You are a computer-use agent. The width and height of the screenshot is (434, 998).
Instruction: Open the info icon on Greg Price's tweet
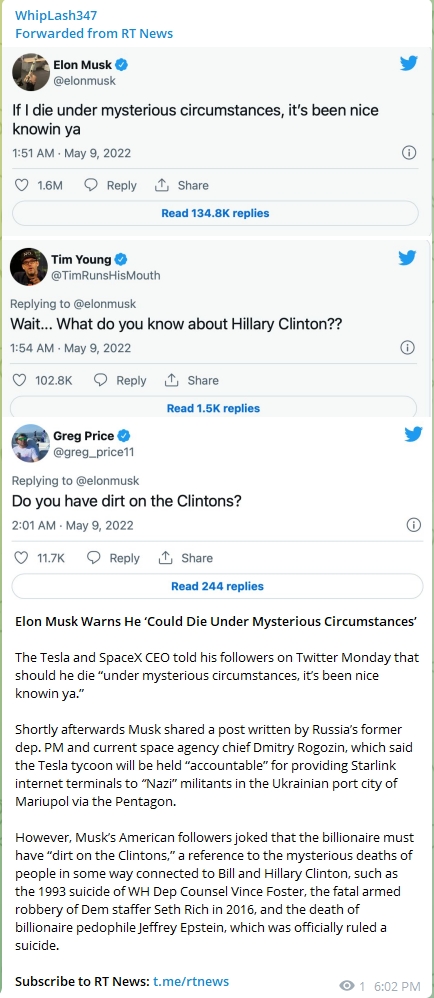click(x=414, y=524)
